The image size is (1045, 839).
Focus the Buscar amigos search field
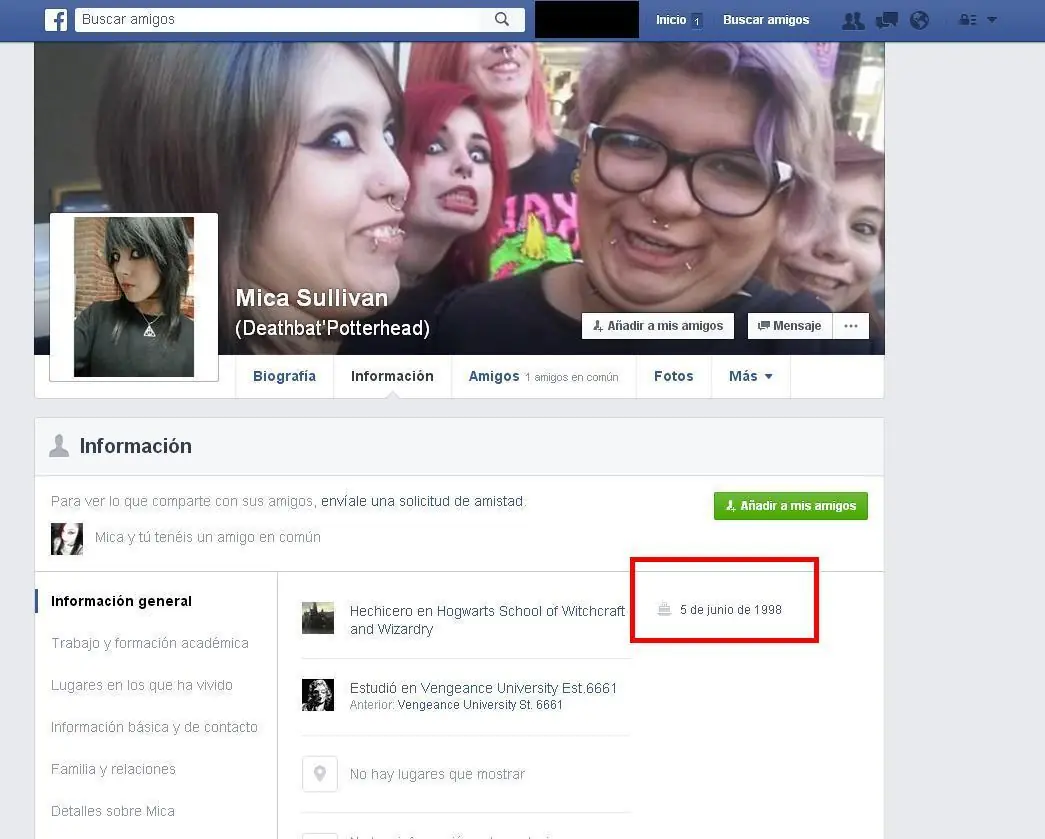coord(300,19)
